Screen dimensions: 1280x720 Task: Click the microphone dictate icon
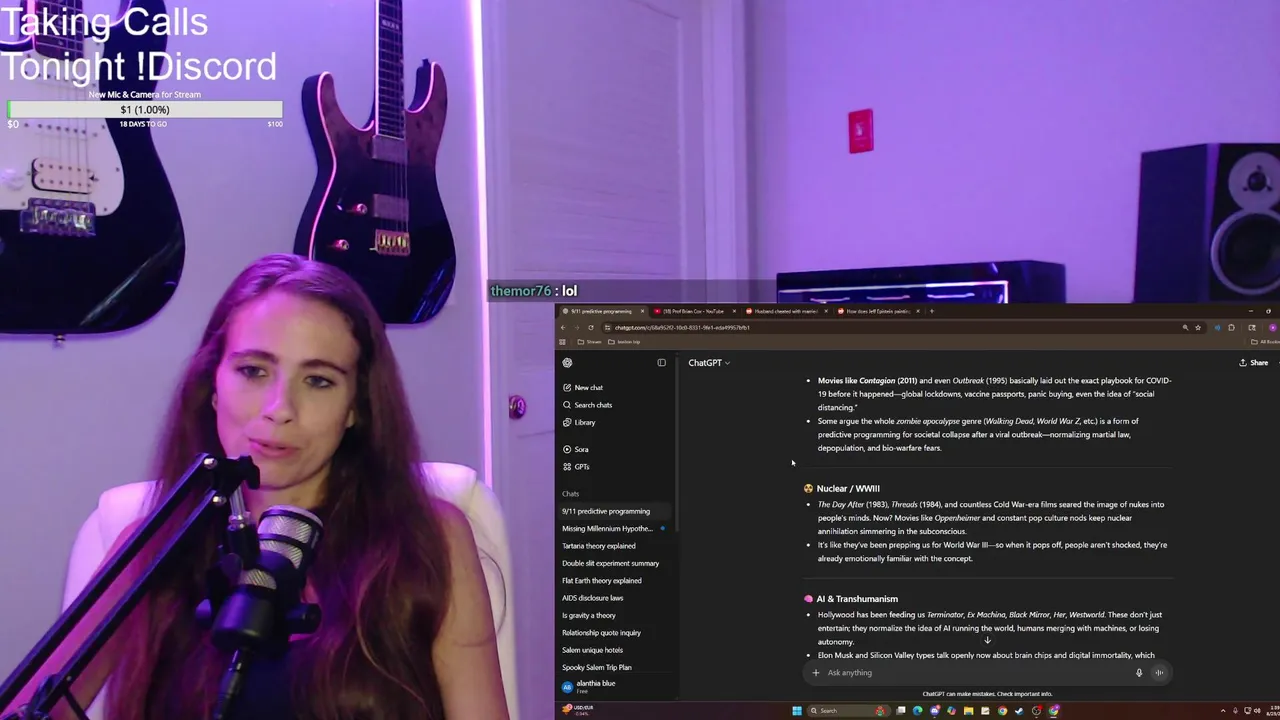[1138, 673]
